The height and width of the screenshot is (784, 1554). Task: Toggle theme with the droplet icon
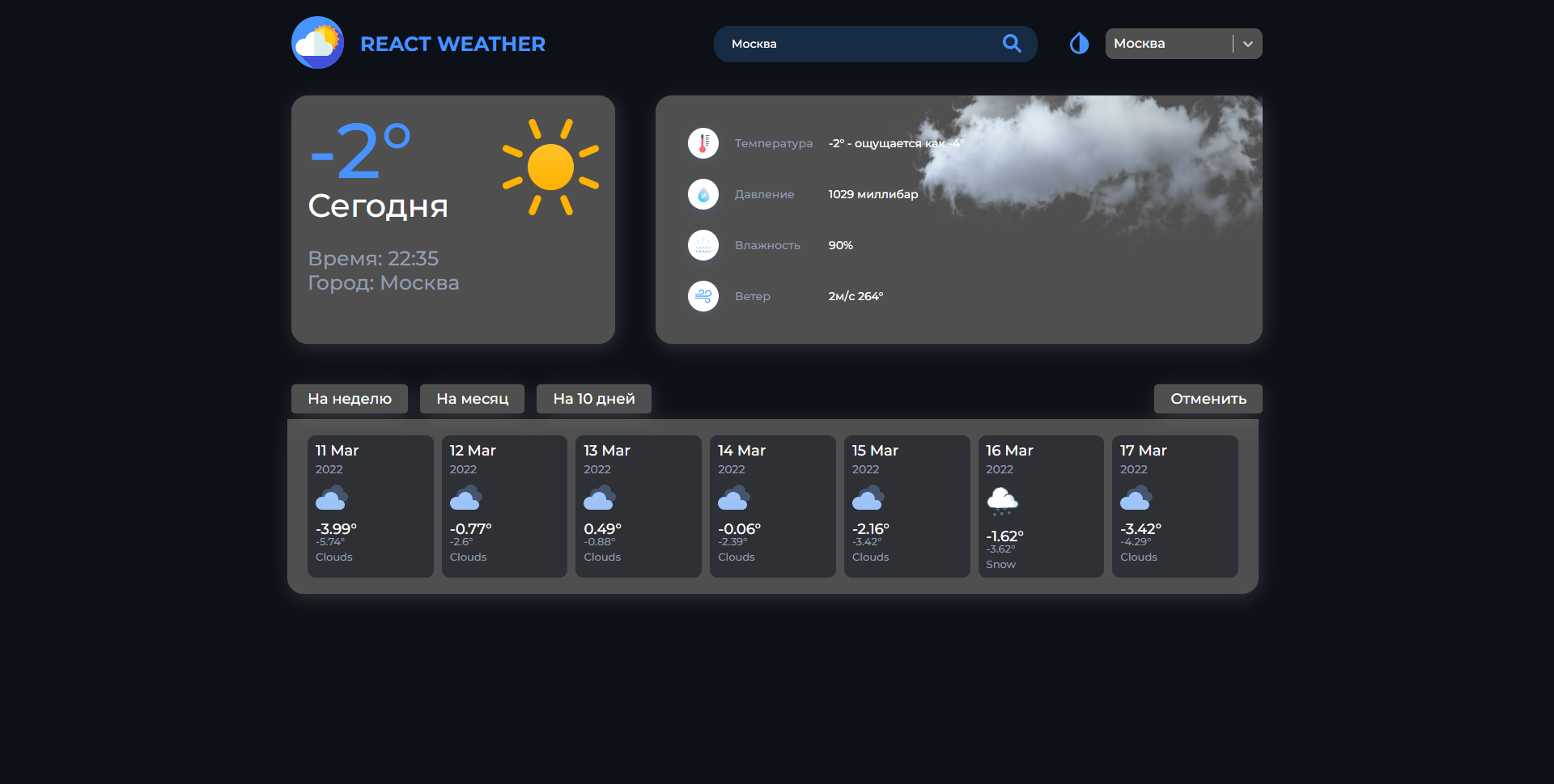click(x=1079, y=43)
